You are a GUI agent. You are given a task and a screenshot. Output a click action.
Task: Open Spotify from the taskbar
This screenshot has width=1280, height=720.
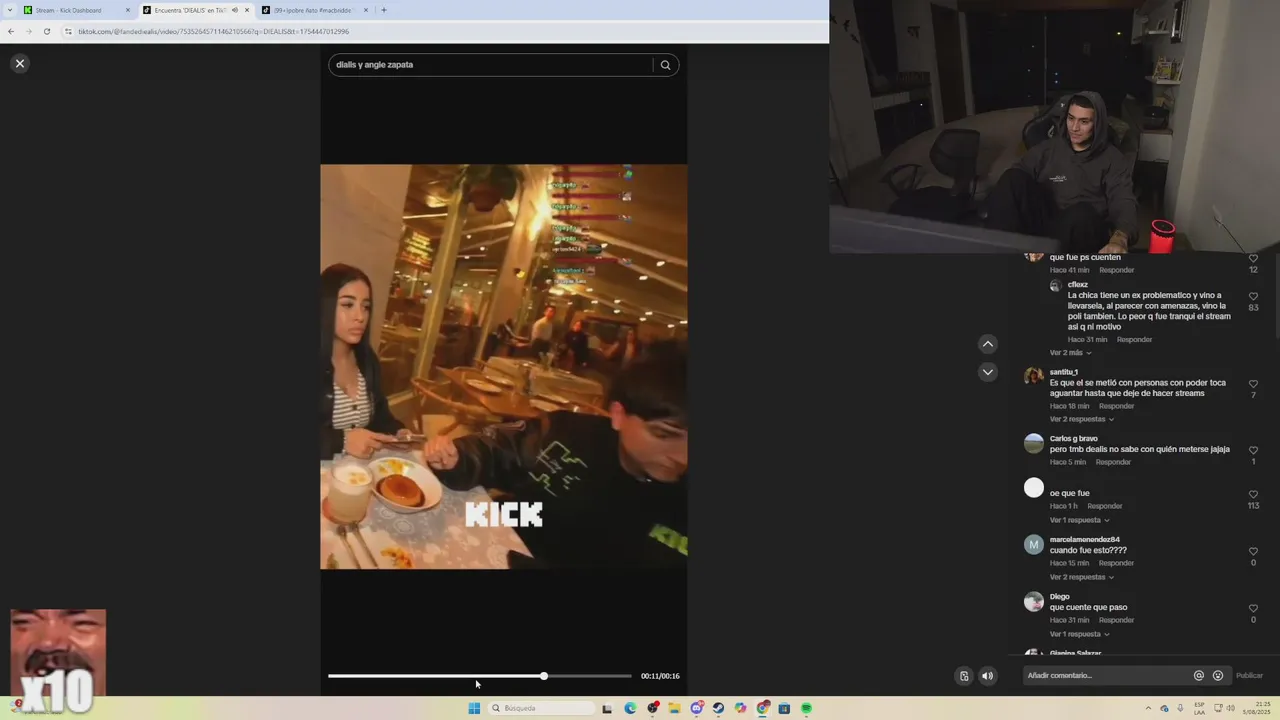pyautogui.click(x=806, y=708)
